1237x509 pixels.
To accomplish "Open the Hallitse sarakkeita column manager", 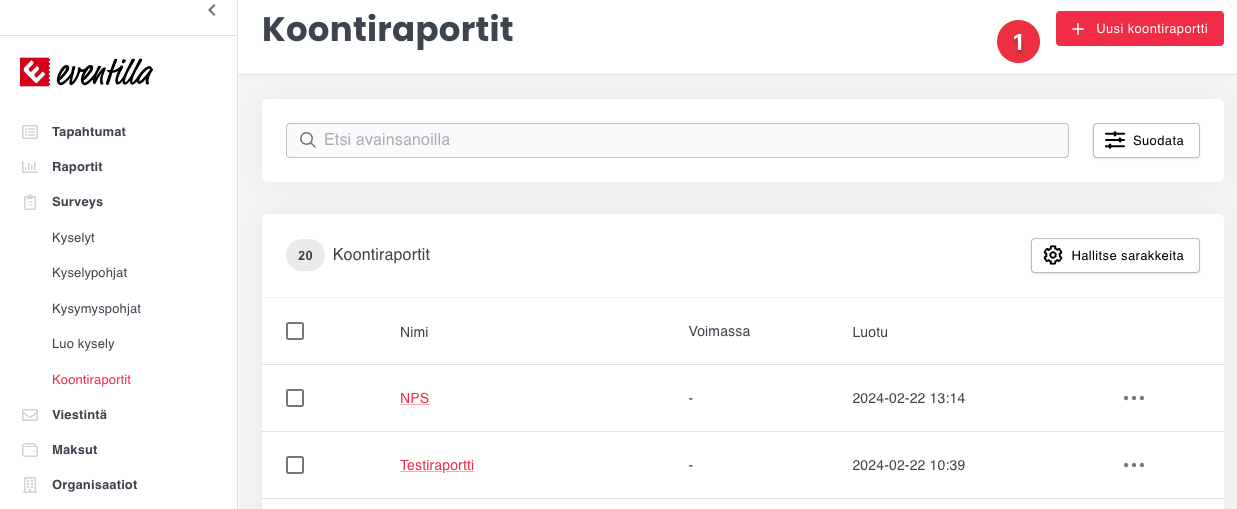I will tap(1115, 255).
